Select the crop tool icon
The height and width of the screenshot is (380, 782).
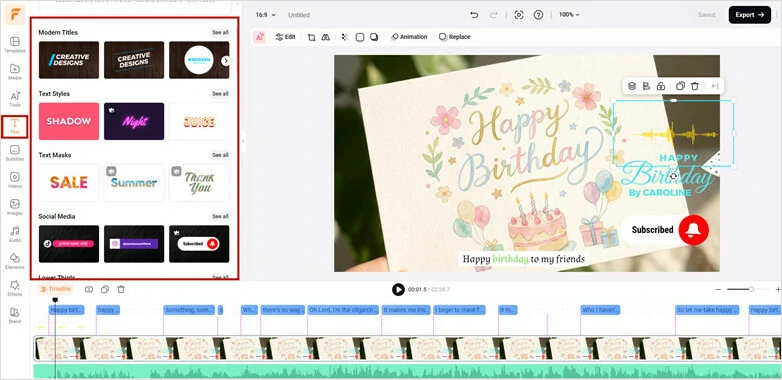311,37
